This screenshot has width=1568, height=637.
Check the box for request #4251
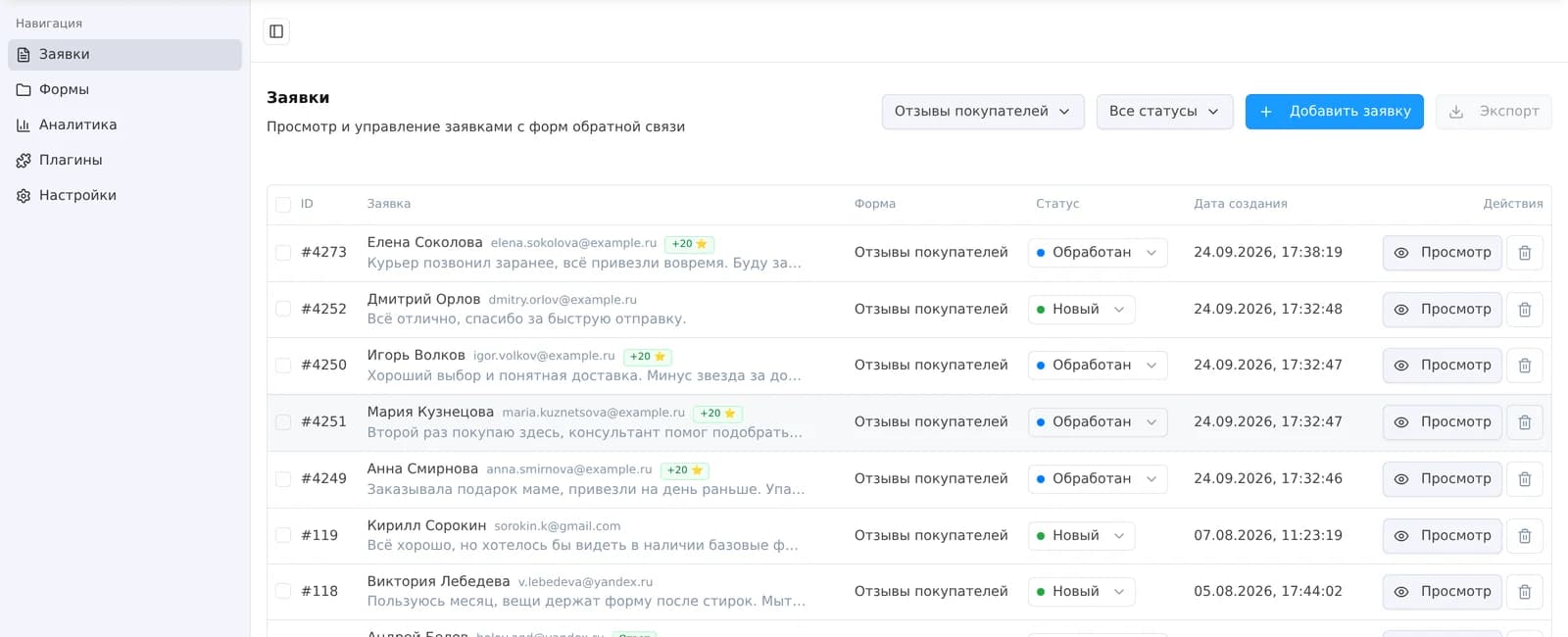(283, 422)
